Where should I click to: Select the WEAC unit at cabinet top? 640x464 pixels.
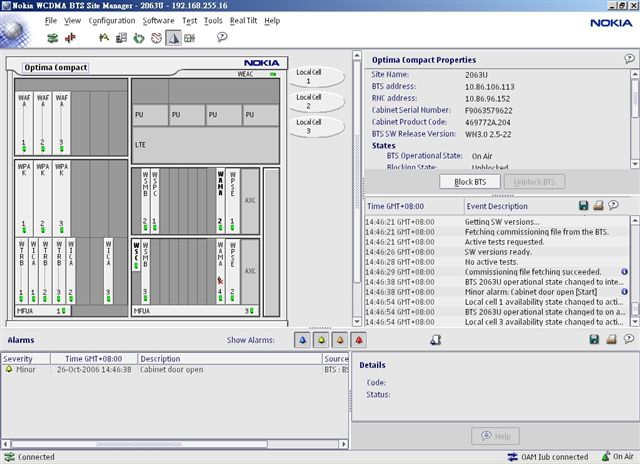click(257, 74)
